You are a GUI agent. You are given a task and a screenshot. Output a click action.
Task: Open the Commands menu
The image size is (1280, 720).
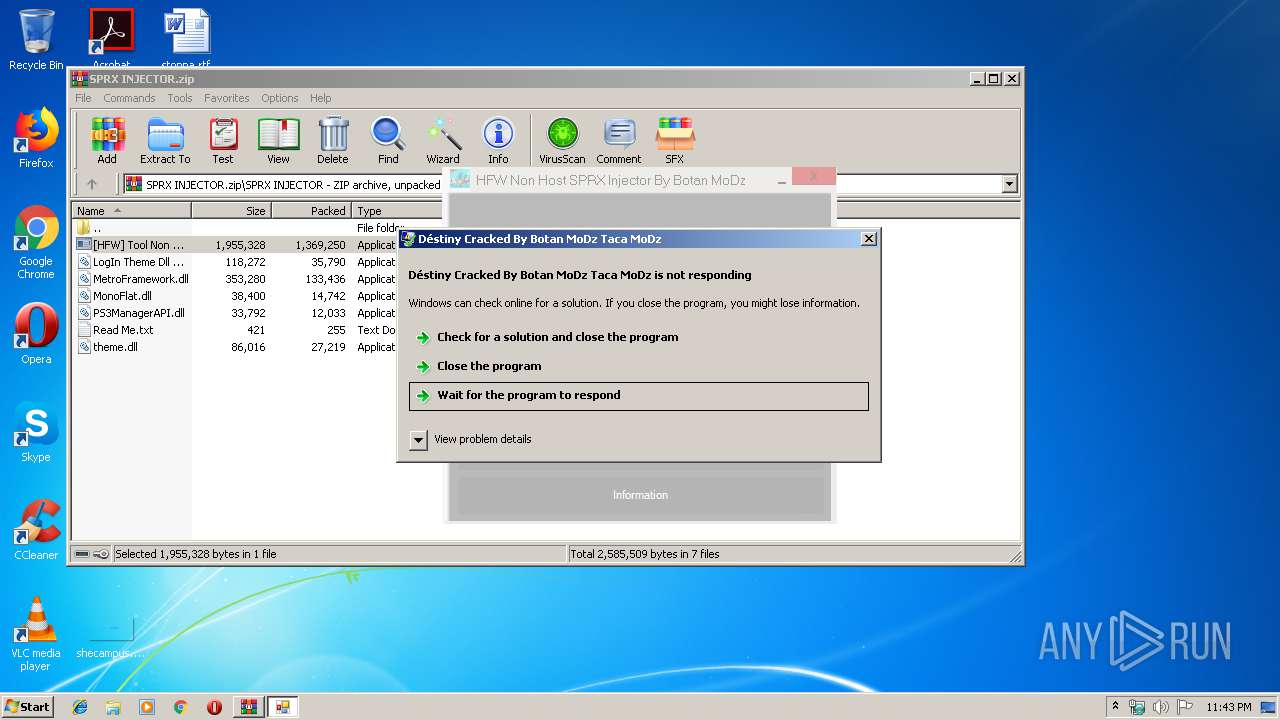[129, 98]
